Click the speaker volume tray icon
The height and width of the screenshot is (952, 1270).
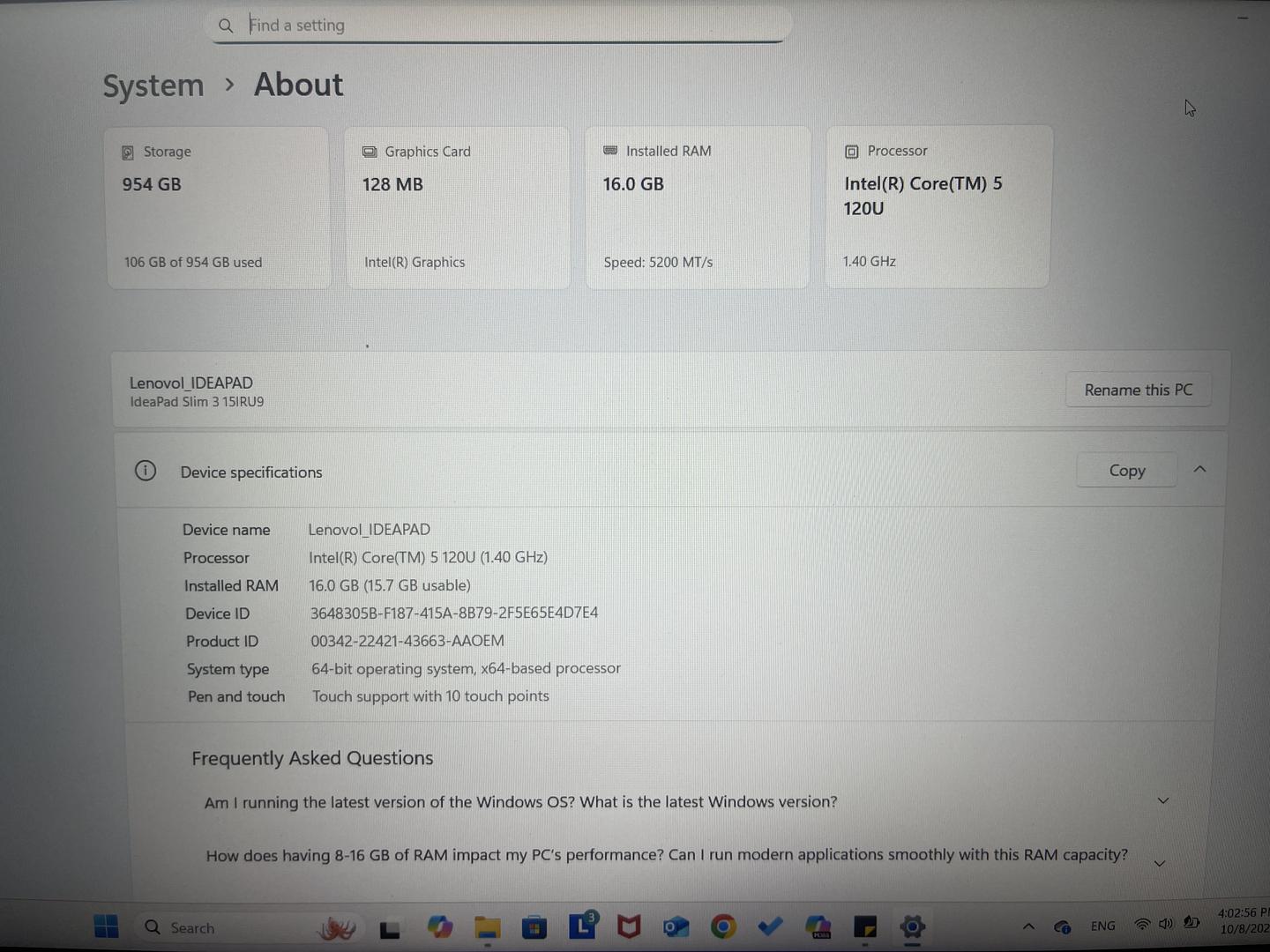pyautogui.click(x=1166, y=924)
